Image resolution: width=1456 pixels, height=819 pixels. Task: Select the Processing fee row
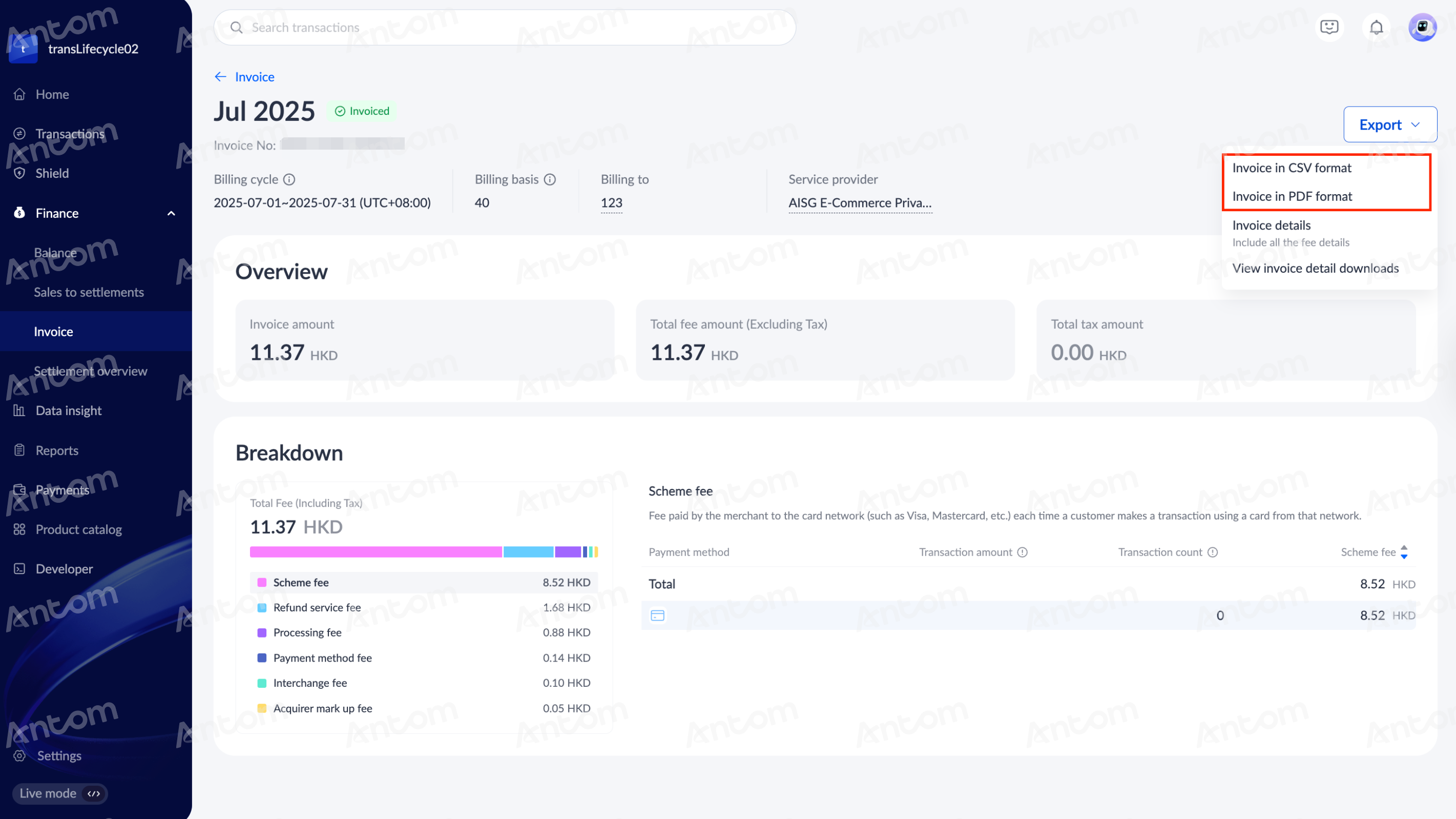tap(424, 633)
